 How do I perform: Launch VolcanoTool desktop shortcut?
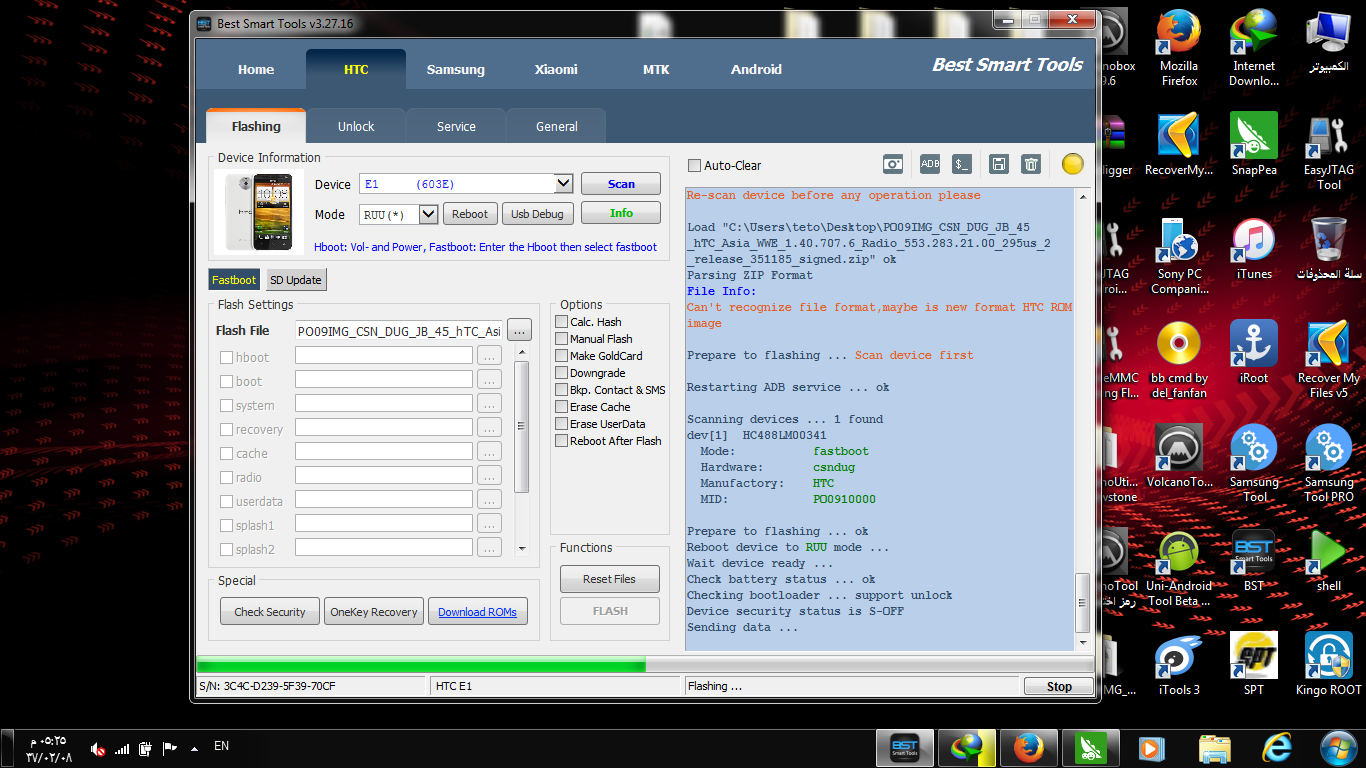[1179, 457]
